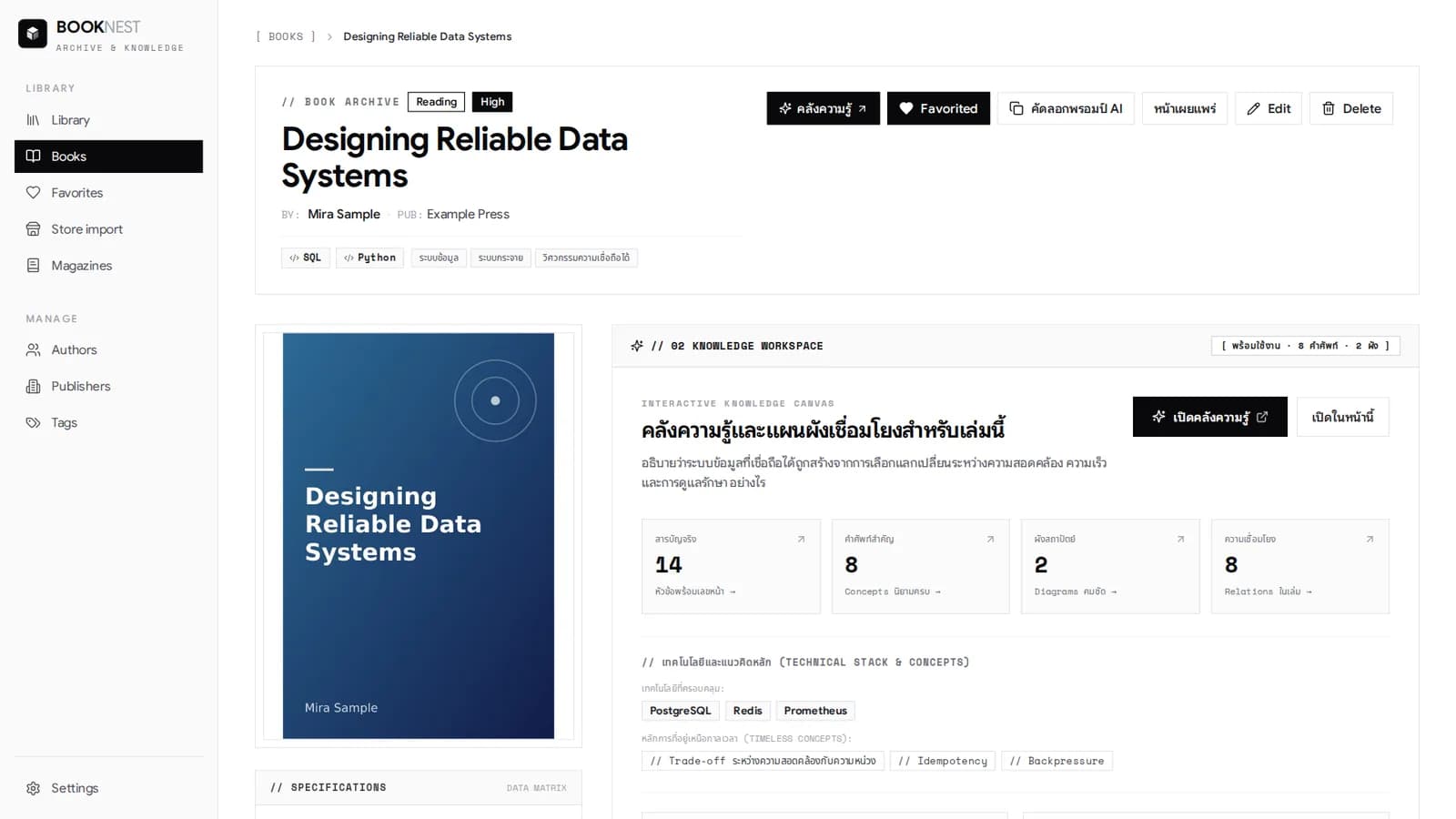Click the Magazines page icon
This screenshot has height=819, width=1456.
(33, 266)
